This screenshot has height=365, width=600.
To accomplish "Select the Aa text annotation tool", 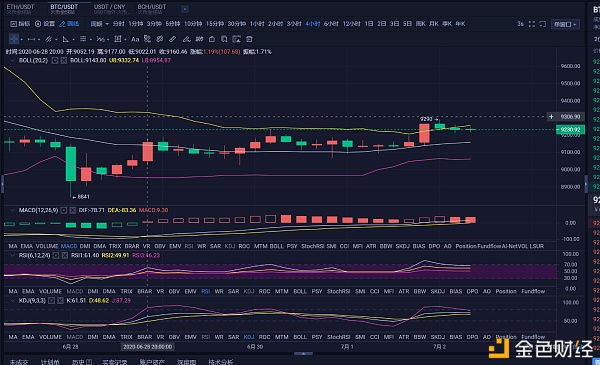I will (x=135, y=39).
